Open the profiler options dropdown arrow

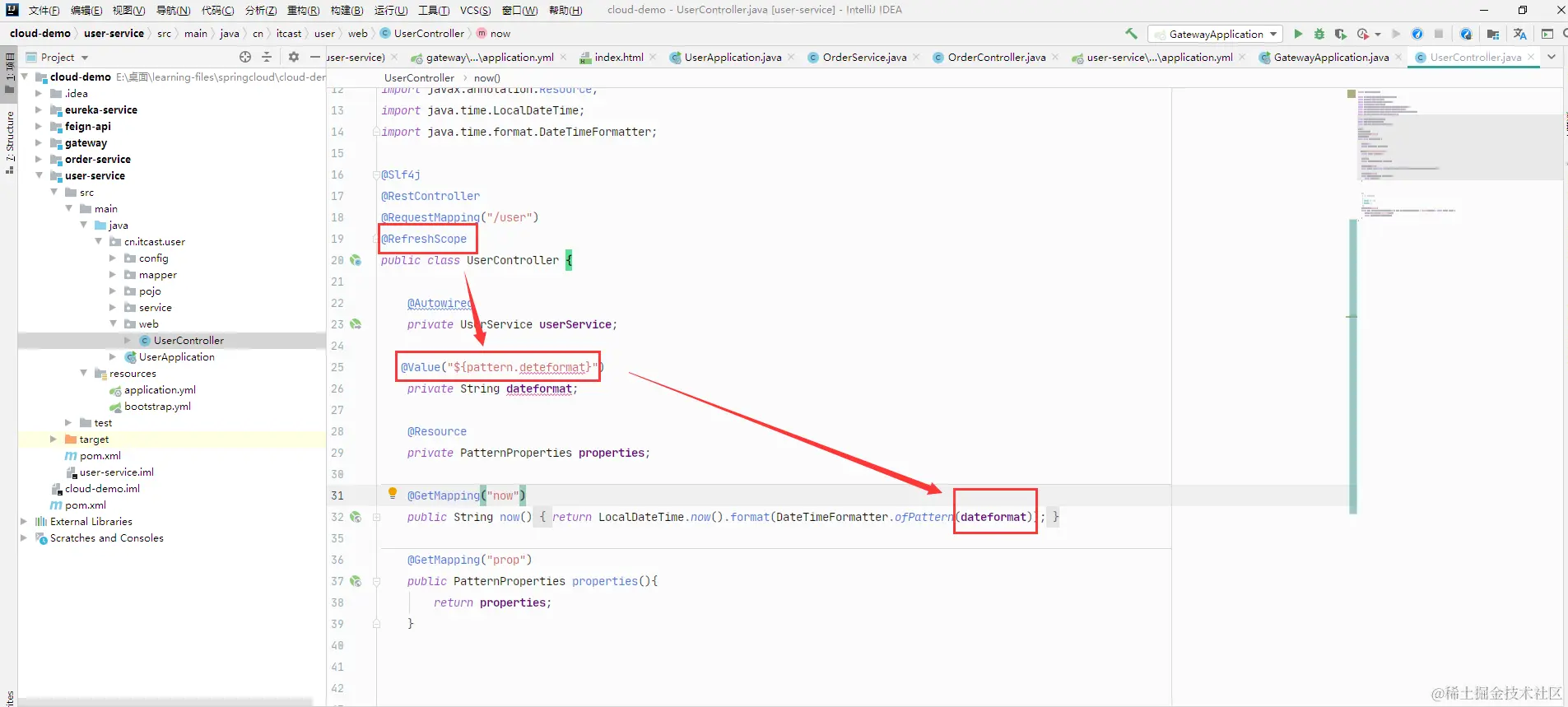[1378, 35]
